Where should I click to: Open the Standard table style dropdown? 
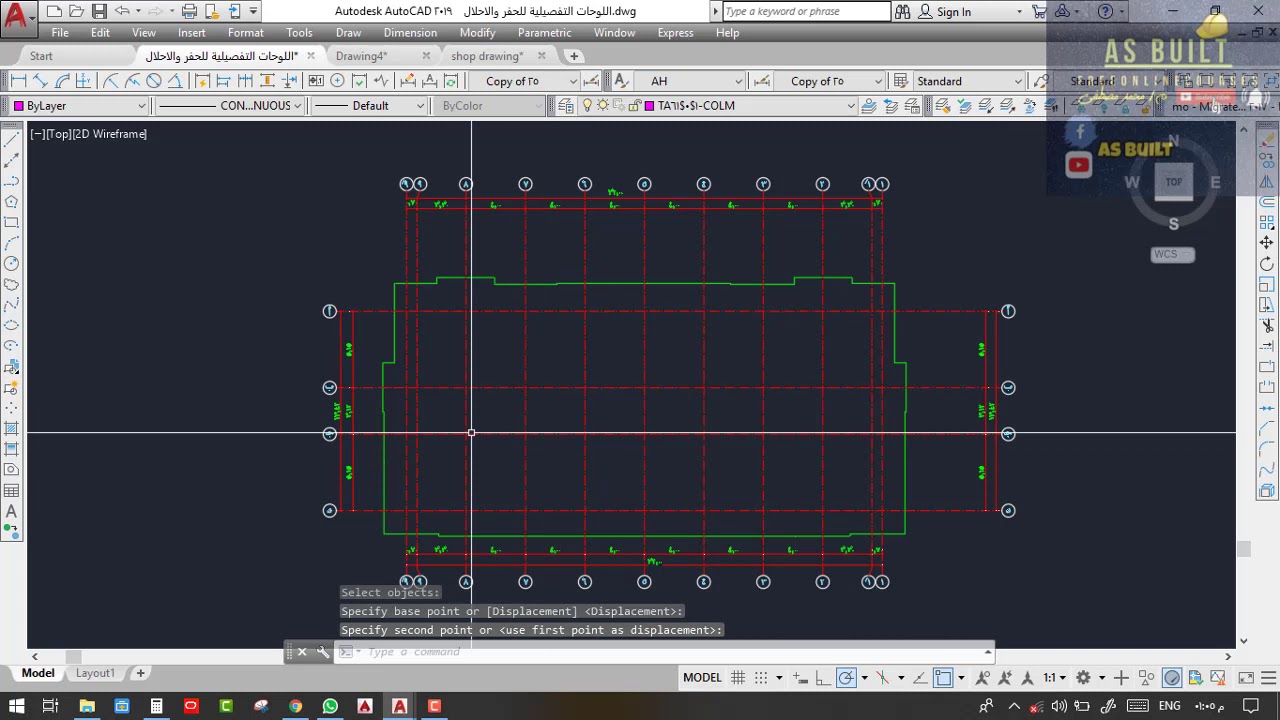[970, 81]
